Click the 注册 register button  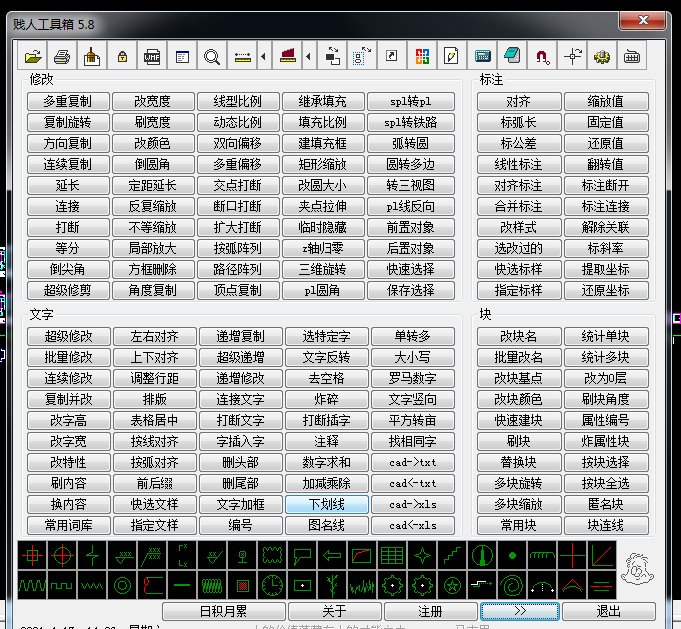tap(430, 611)
